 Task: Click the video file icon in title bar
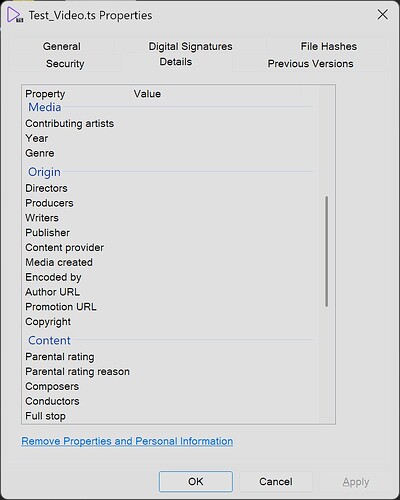point(15,15)
